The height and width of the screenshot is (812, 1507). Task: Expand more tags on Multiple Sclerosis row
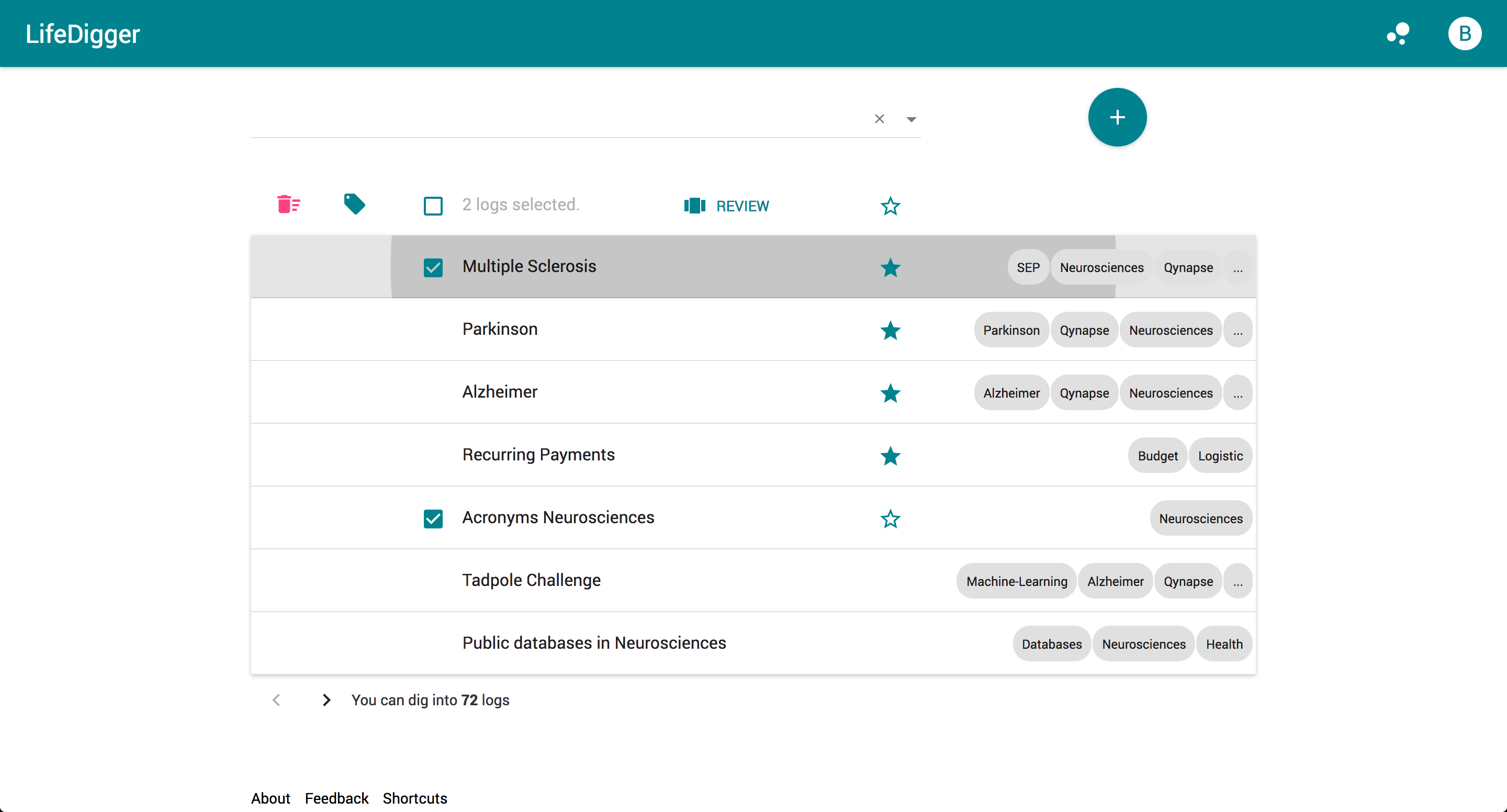[1238, 268]
